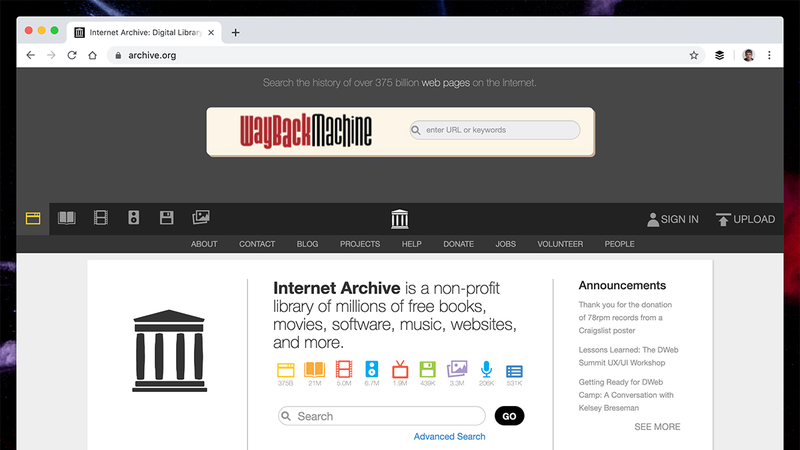Open Getting Ready for DWeb Camp announcement

pos(626,395)
